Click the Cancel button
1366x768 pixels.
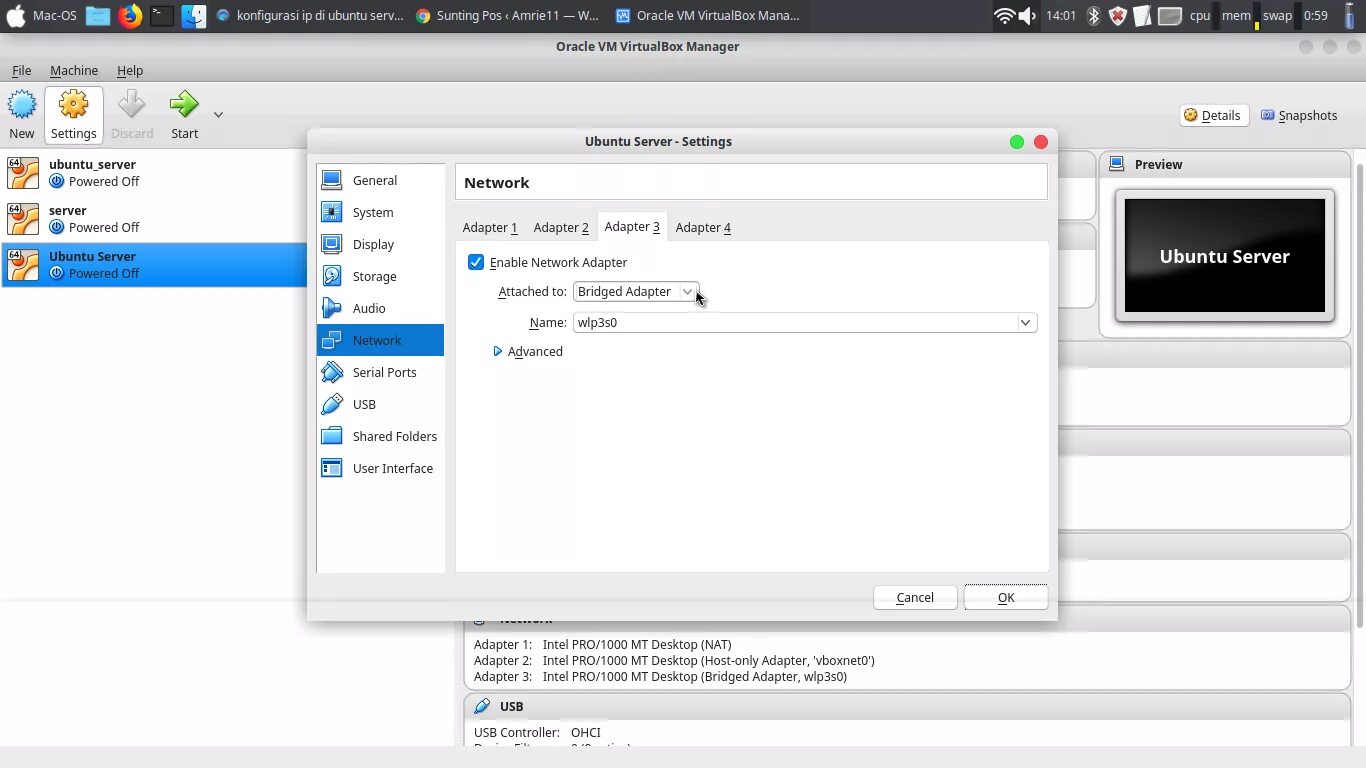click(915, 597)
